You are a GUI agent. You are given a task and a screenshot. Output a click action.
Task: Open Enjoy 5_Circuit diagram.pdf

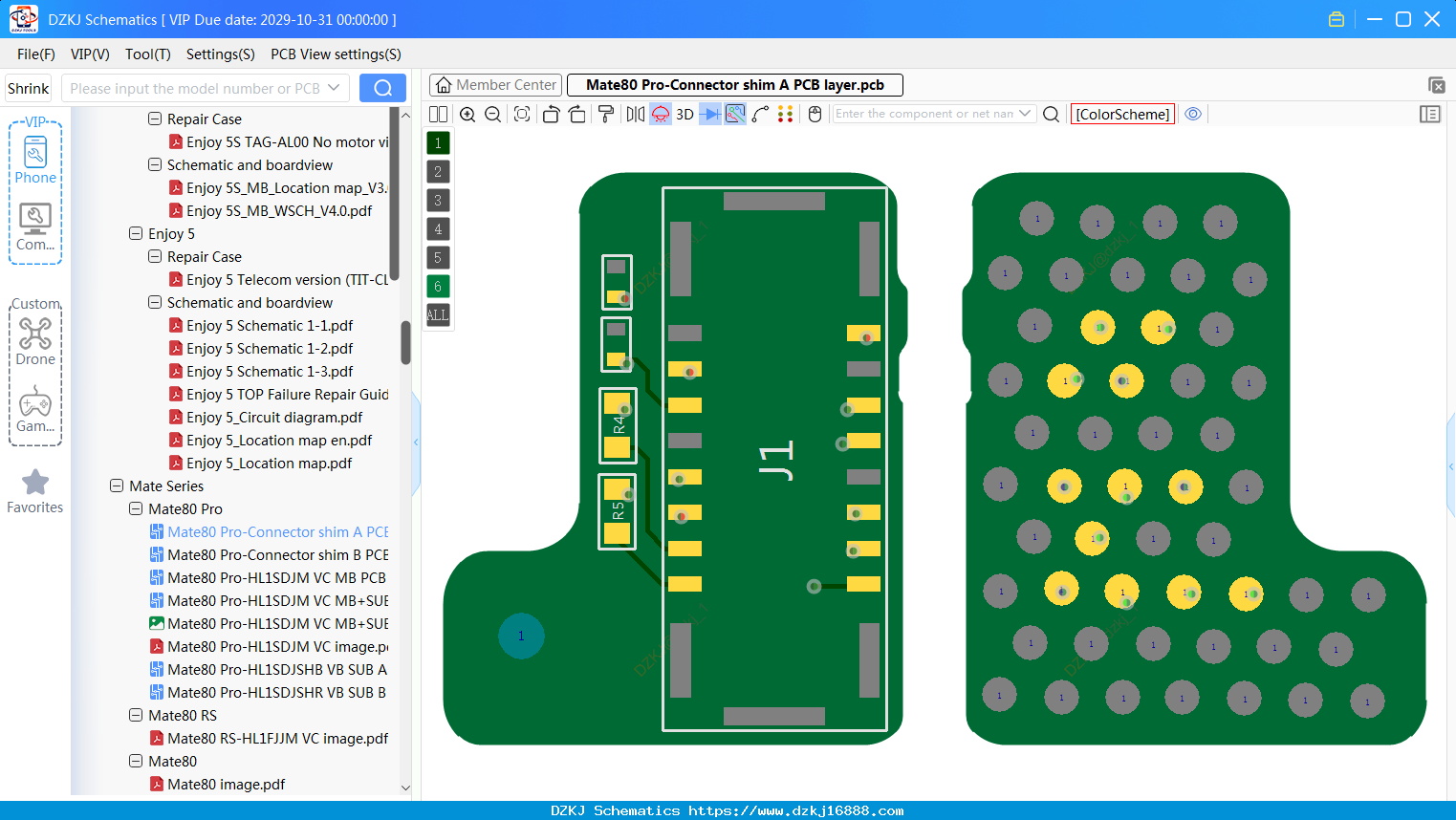274,418
